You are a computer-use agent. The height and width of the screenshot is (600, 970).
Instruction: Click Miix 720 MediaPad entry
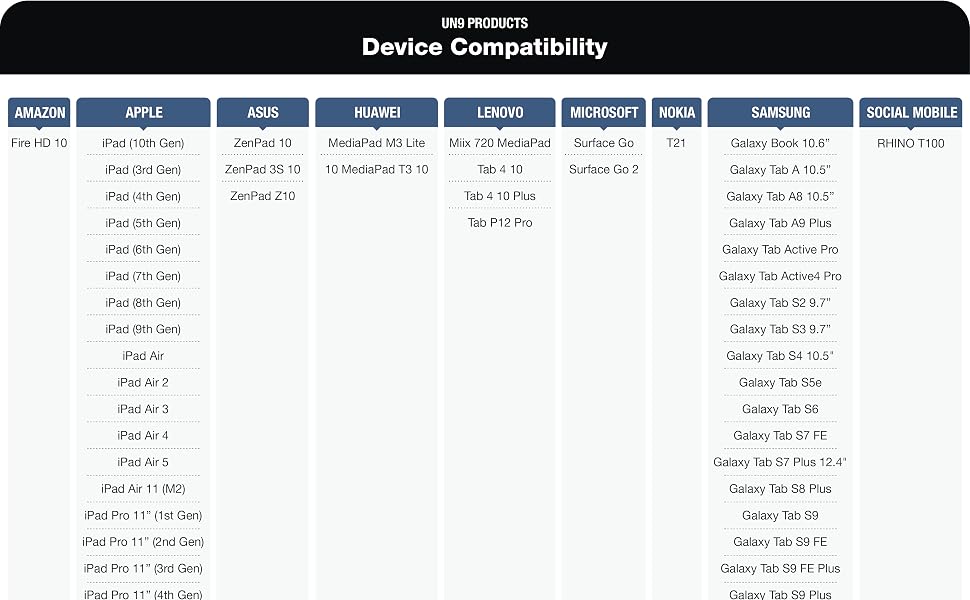(499, 143)
